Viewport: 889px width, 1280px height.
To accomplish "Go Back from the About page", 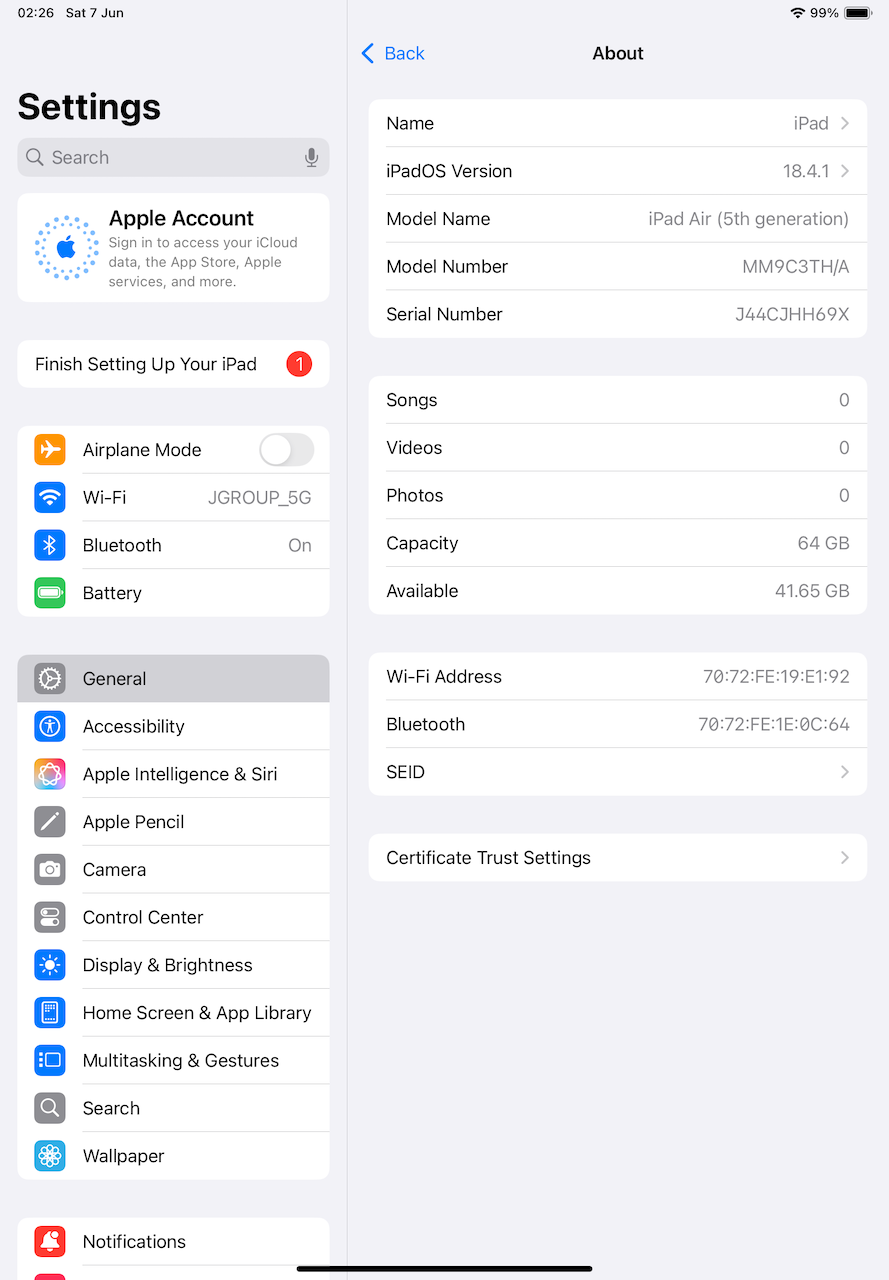I will 393,53.
